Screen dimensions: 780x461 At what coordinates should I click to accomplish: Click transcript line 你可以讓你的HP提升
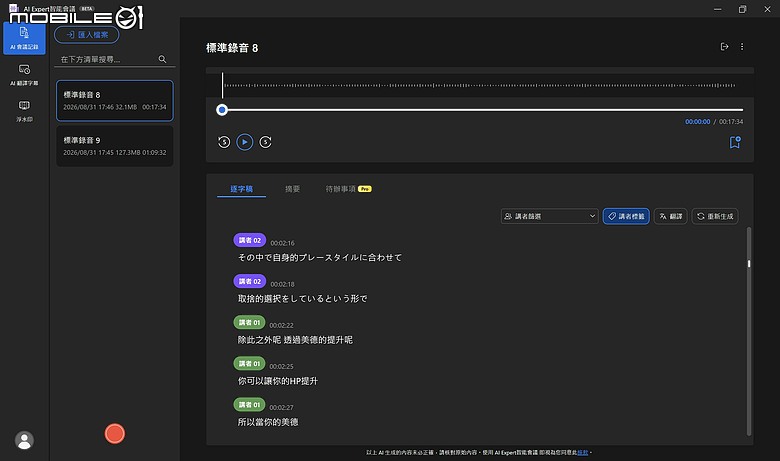coord(278,381)
